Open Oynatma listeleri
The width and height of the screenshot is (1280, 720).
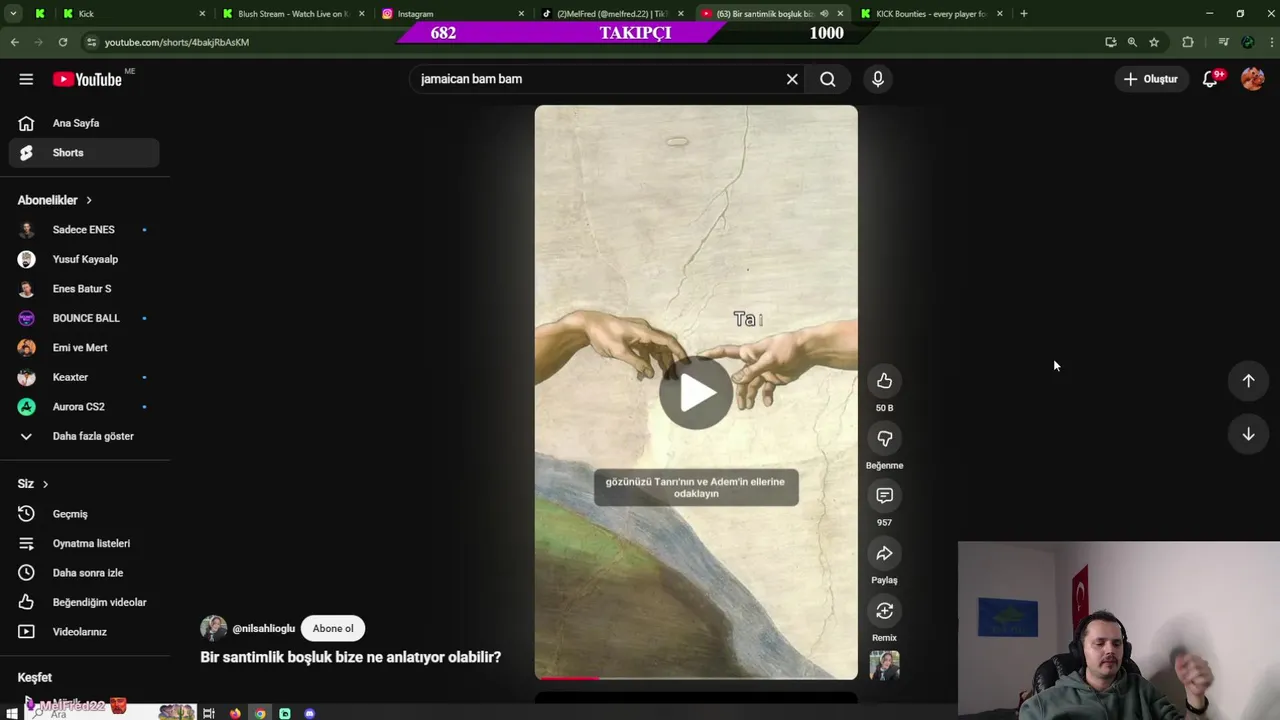click(84, 543)
